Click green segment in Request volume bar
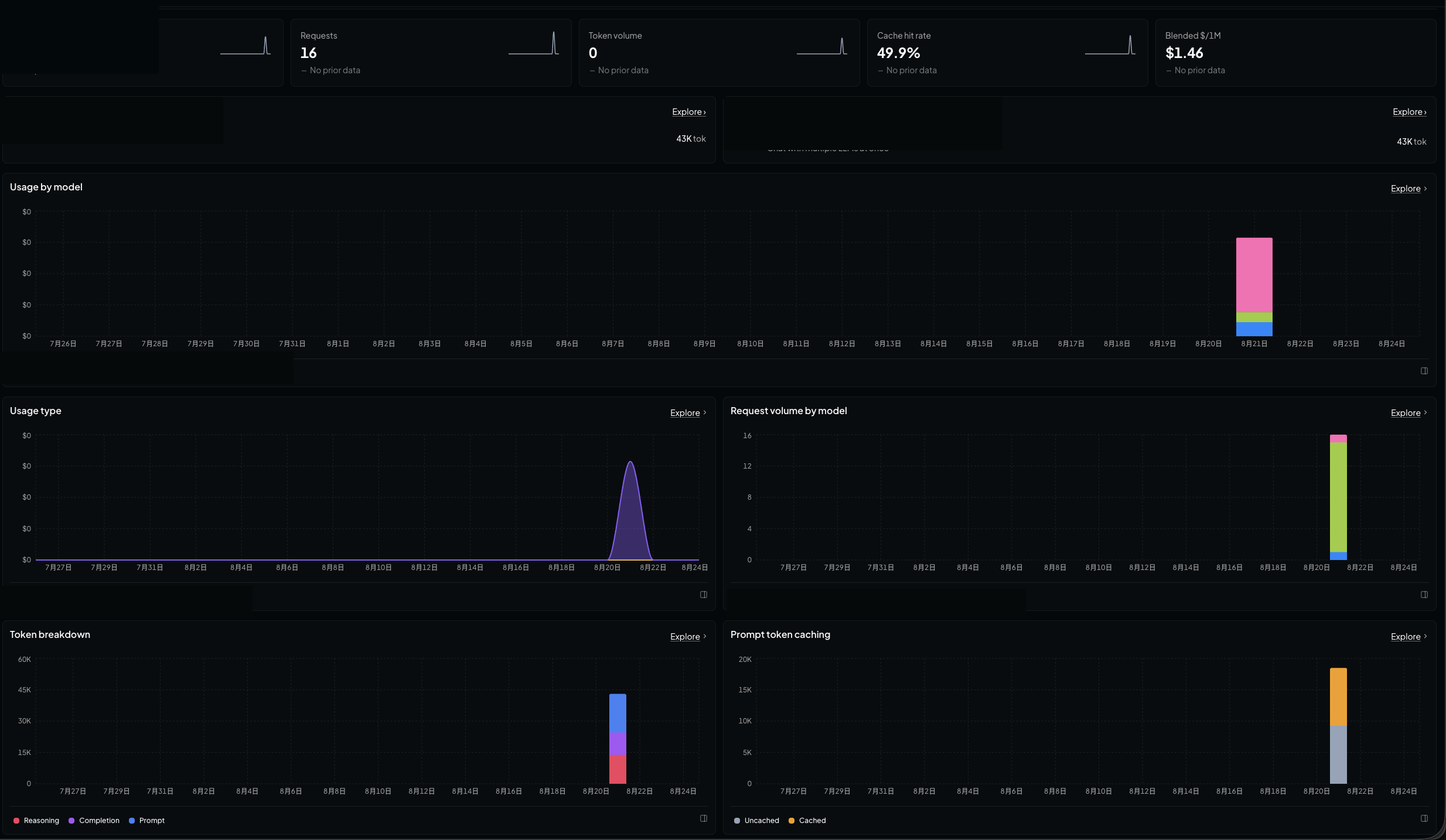This screenshot has width=1446, height=840. (x=1338, y=497)
